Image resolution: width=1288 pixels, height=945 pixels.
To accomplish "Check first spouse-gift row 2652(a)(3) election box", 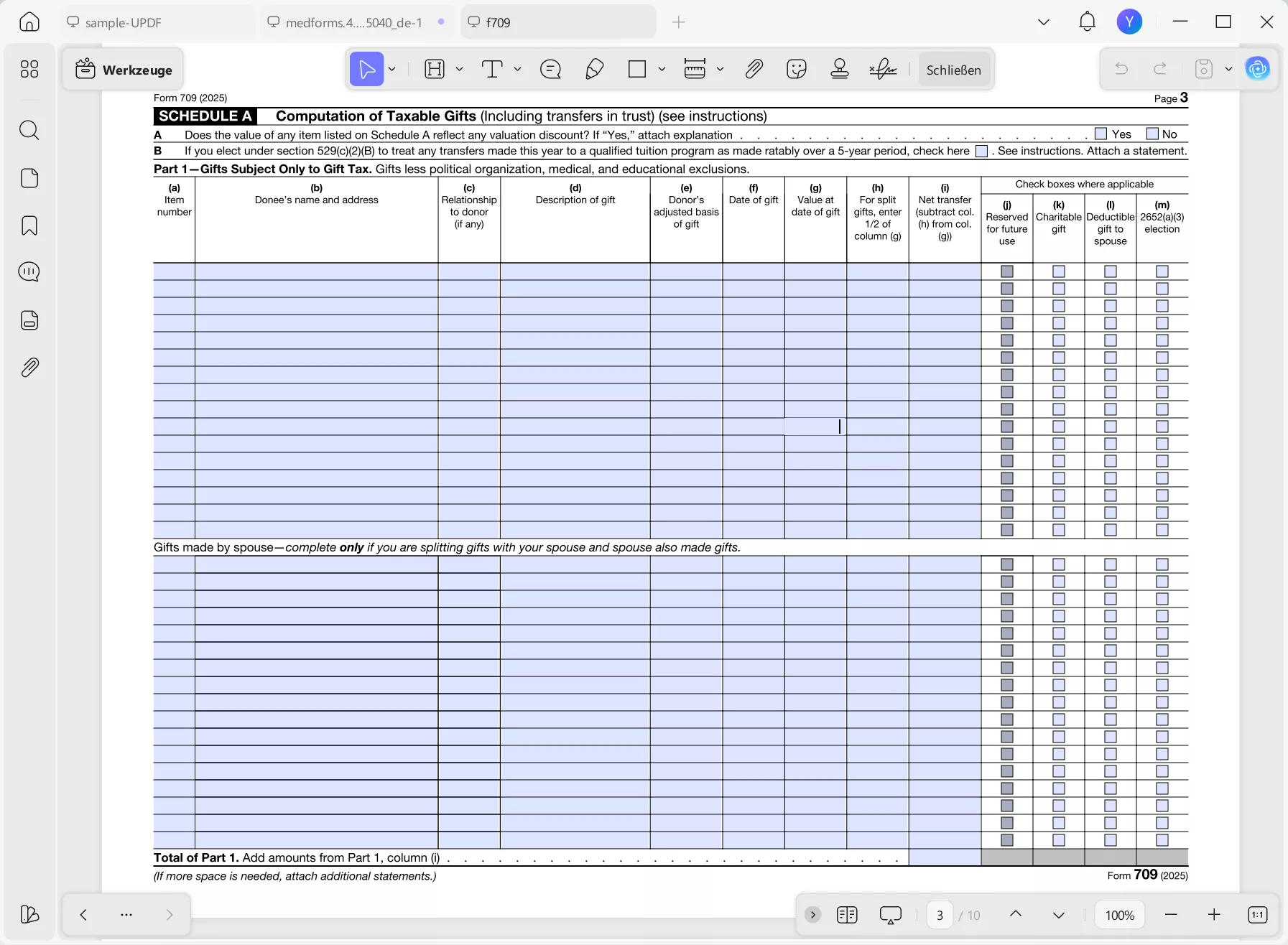I will click(x=1162, y=564).
